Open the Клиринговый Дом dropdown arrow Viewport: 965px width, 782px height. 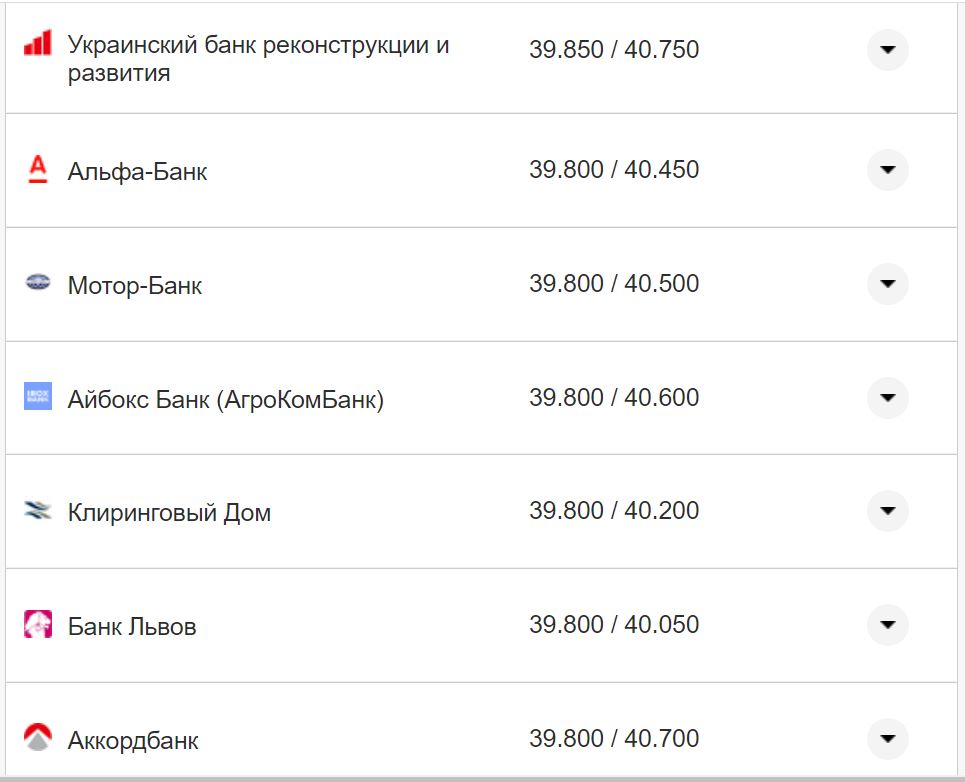(887, 511)
